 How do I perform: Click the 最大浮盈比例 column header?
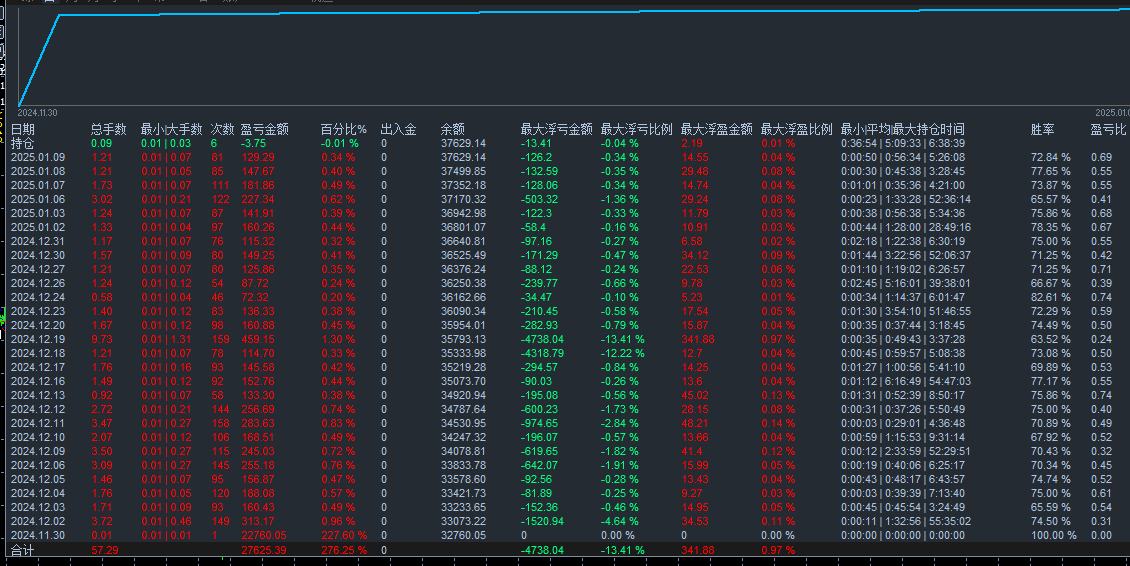(796, 129)
